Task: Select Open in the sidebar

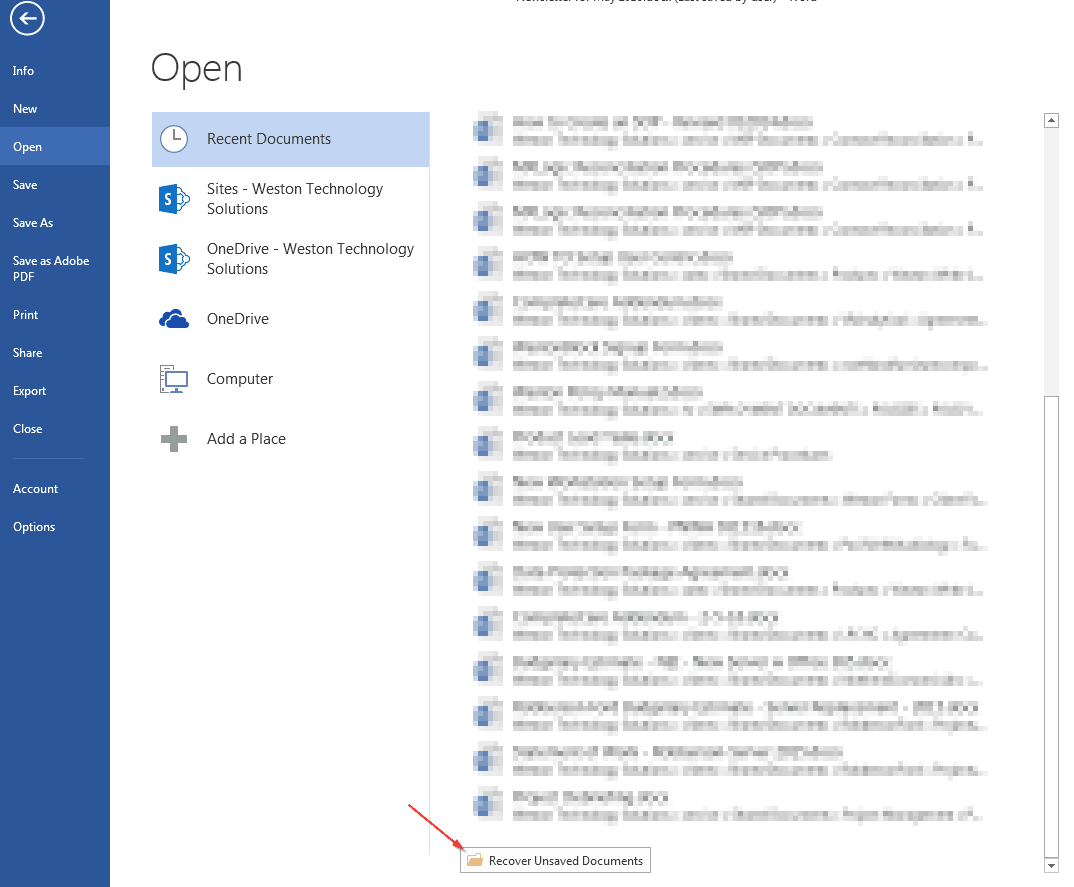Action: click(x=55, y=147)
